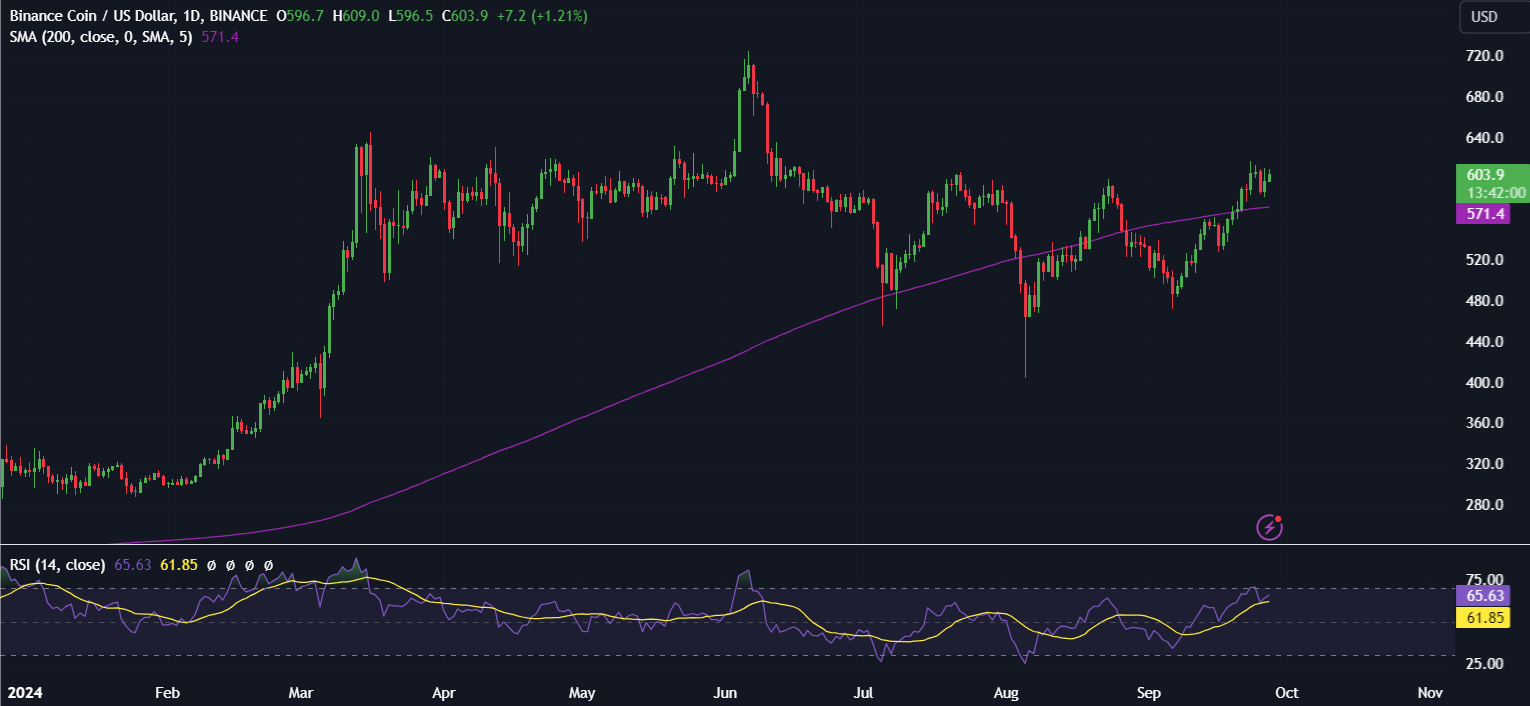Click the 480.0 price axis level
Image resolution: width=1530 pixels, height=706 pixels.
1486,300
